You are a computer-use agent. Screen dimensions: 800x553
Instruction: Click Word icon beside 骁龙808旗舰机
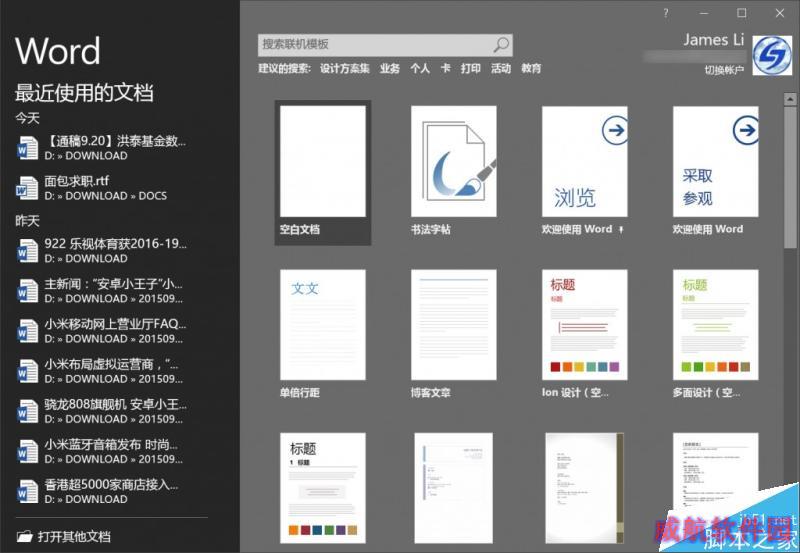click(x=27, y=411)
